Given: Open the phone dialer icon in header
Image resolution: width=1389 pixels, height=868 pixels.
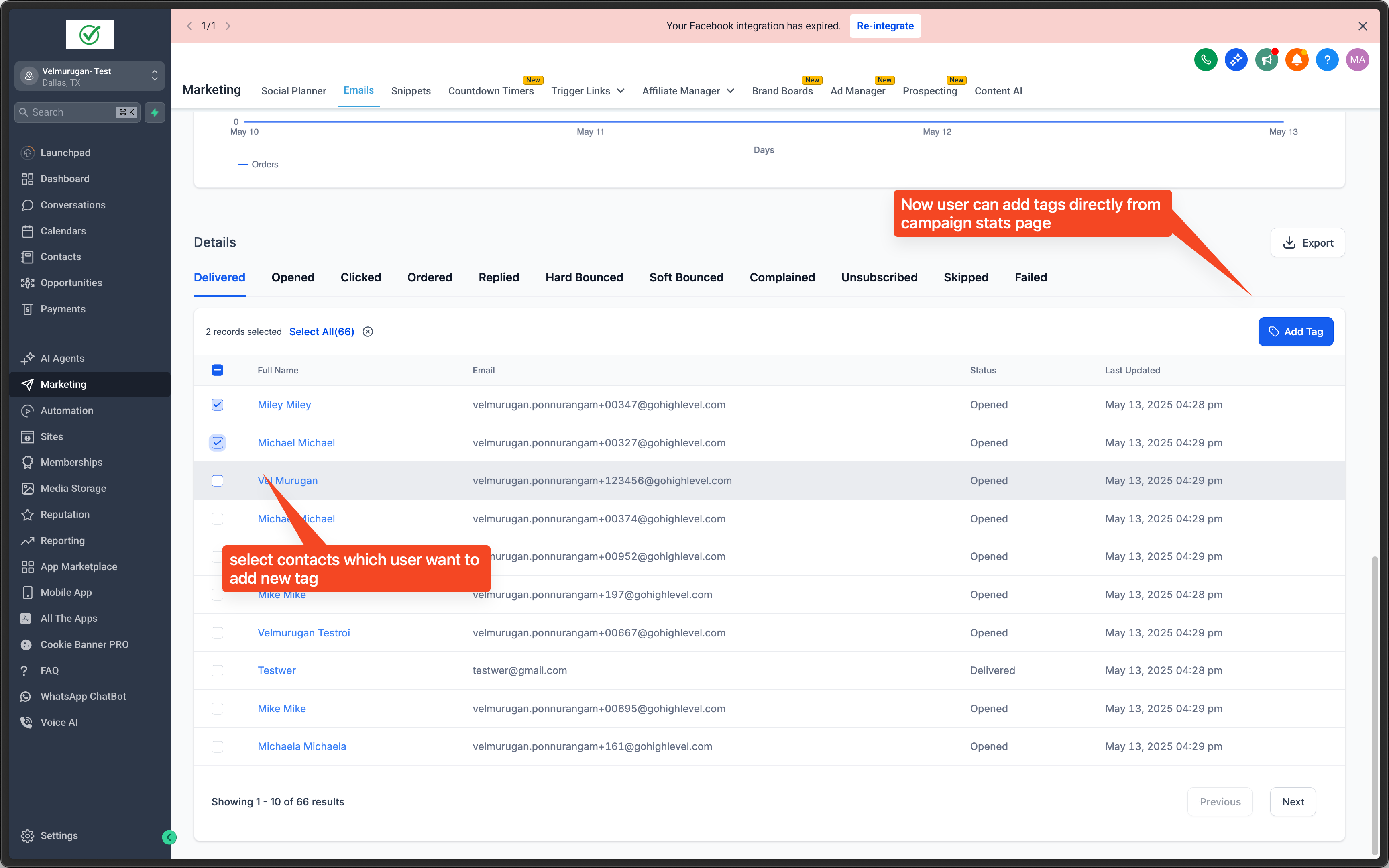Looking at the screenshot, I should click(1205, 59).
